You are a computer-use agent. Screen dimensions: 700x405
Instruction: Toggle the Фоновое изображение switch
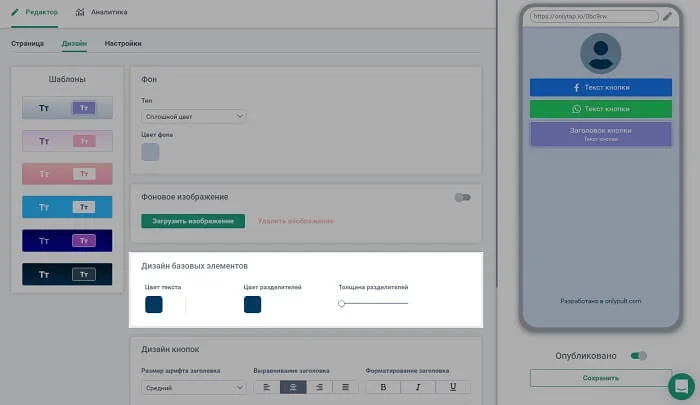462,197
